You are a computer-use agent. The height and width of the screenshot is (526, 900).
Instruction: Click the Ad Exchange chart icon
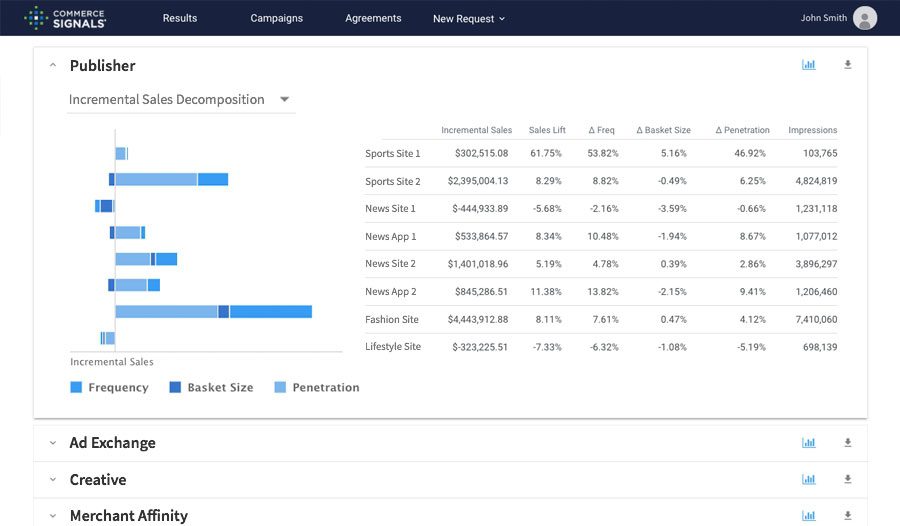click(x=808, y=443)
